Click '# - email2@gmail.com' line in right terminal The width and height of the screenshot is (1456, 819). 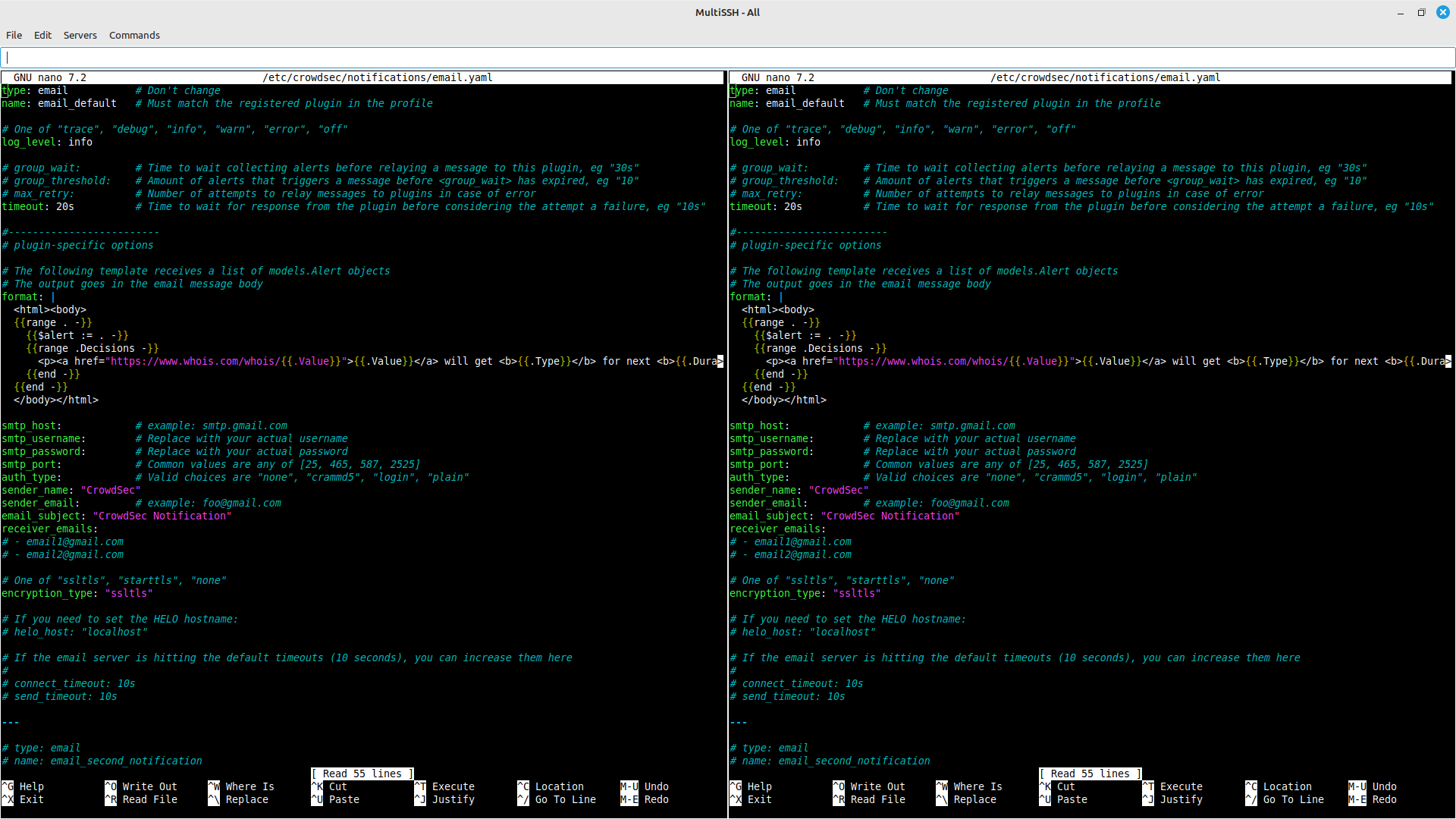(x=790, y=554)
